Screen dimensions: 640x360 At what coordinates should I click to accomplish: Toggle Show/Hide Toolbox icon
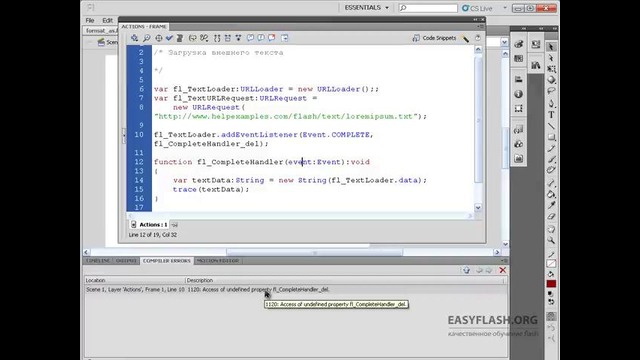click(284, 38)
